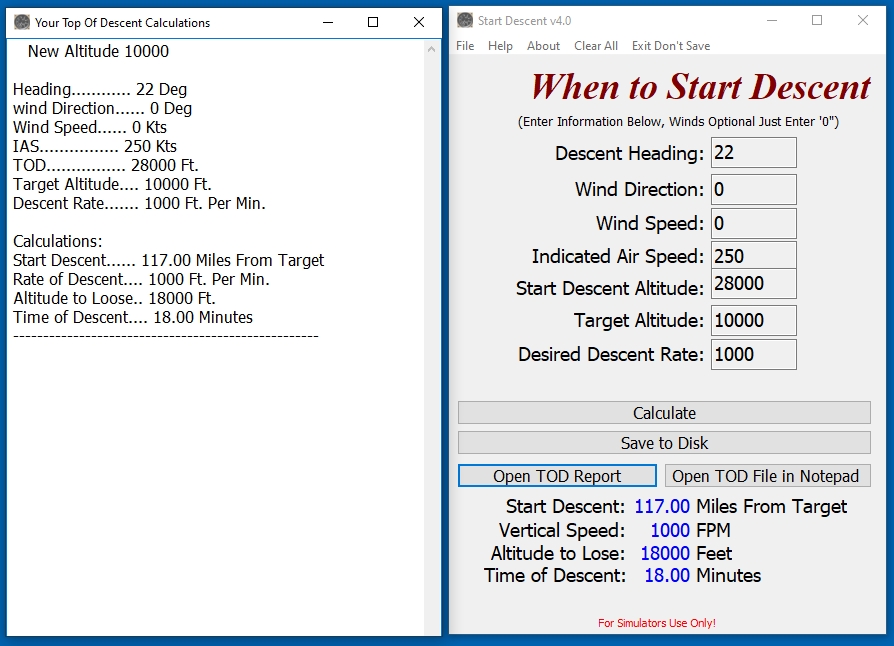The width and height of the screenshot is (894, 646).
Task: Click the Start Descent app title icon
Action: click(465, 21)
